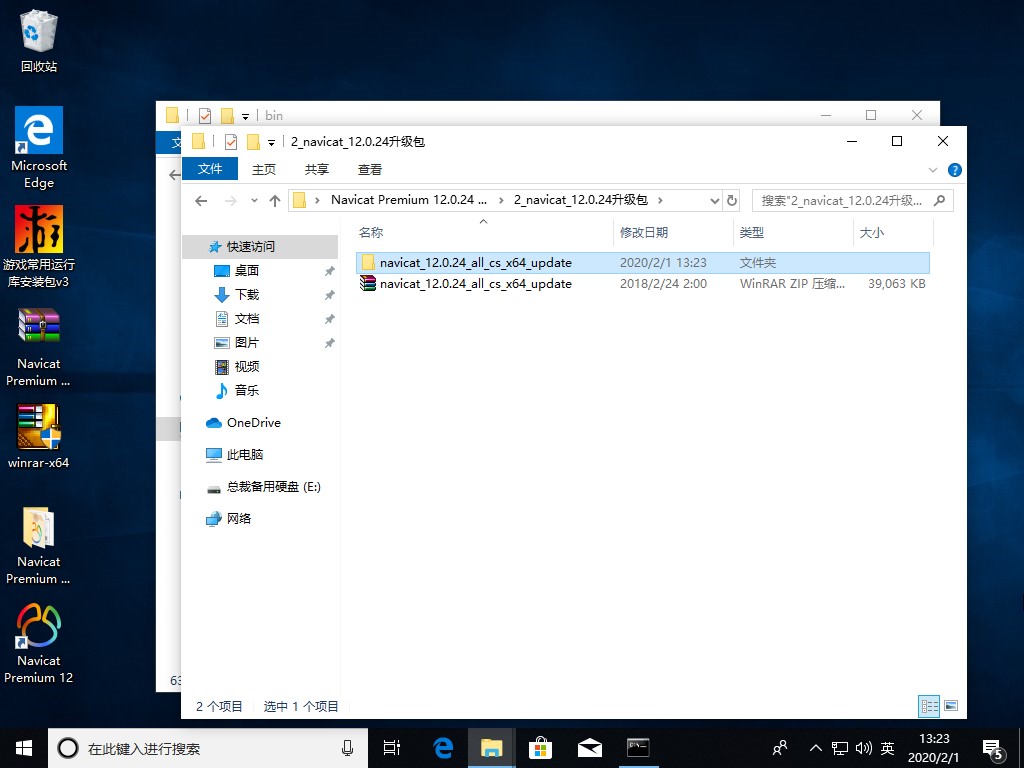Select the winrar-x64 installer icon
The width and height of the screenshot is (1024, 768).
(39, 436)
